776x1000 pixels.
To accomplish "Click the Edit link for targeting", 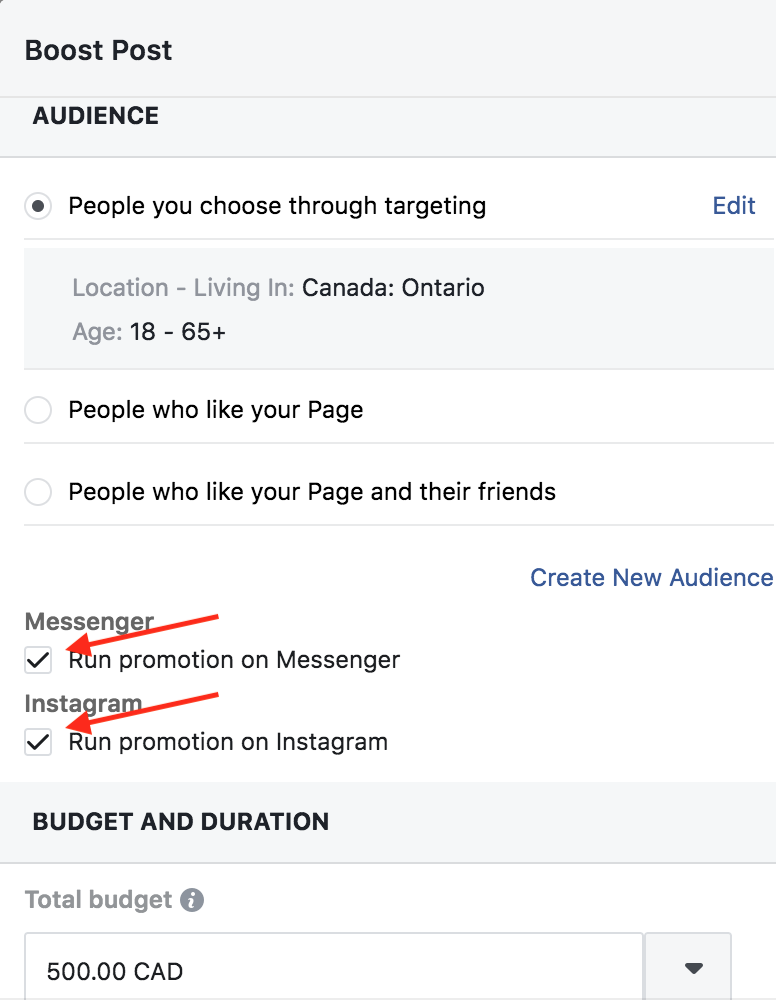I will click(734, 205).
